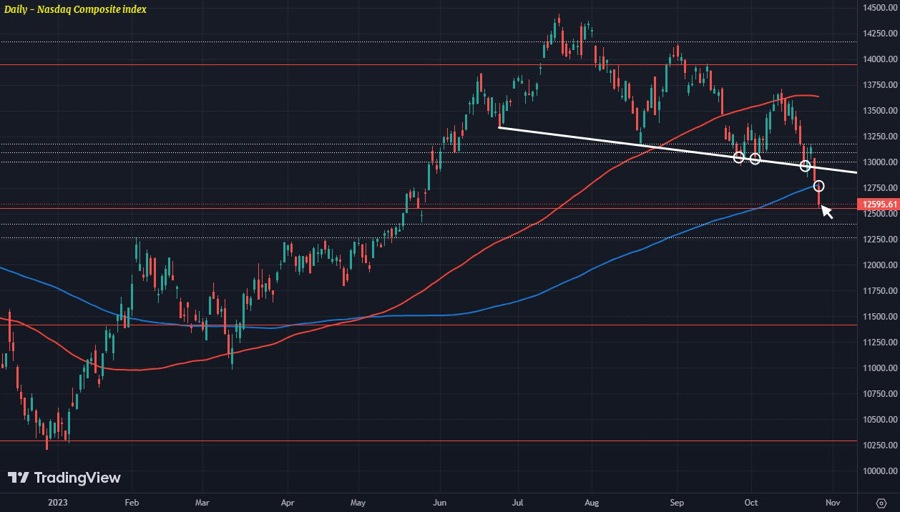Click the white arrow annotation
The width and height of the screenshot is (900, 512).
(x=827, y=211)
